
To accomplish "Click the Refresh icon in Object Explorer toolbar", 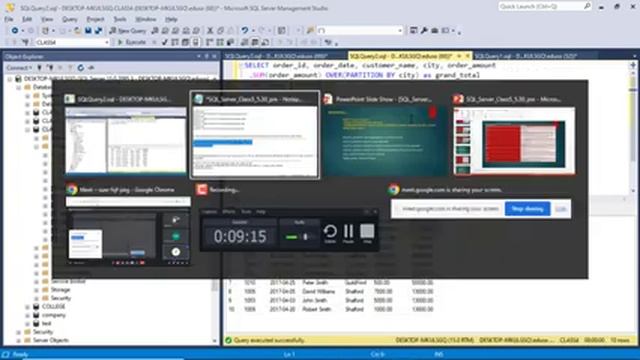I will tap(81, 67).
